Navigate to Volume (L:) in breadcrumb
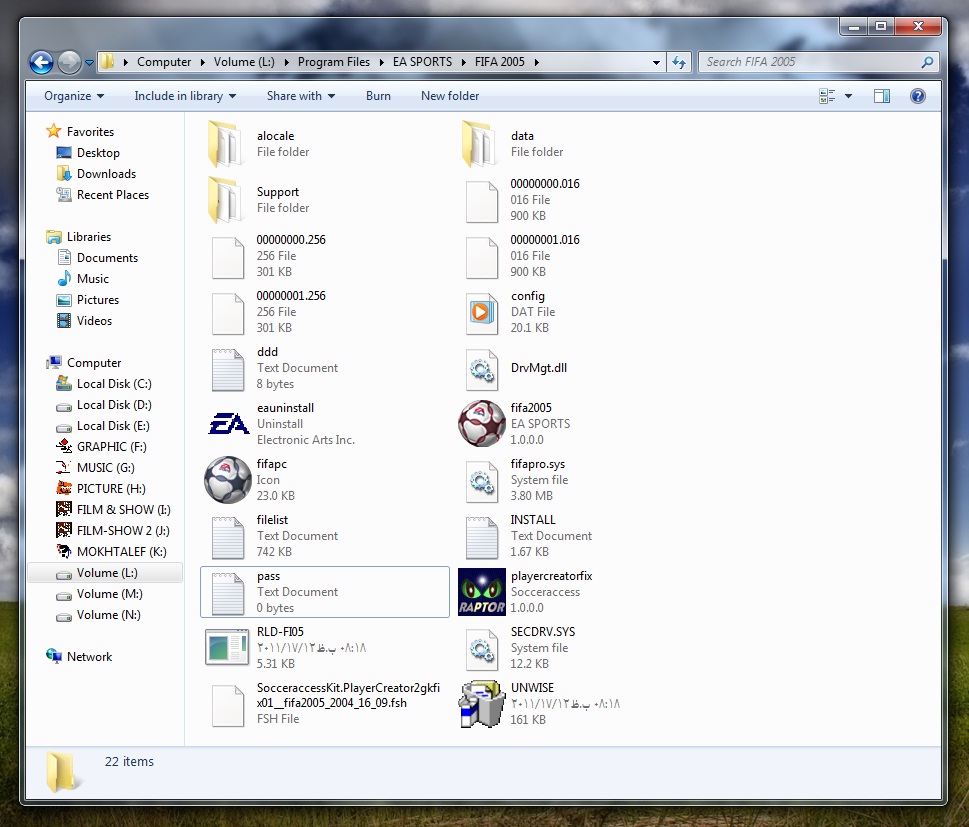This screenshot has height=827, width=969. (244, 62)
